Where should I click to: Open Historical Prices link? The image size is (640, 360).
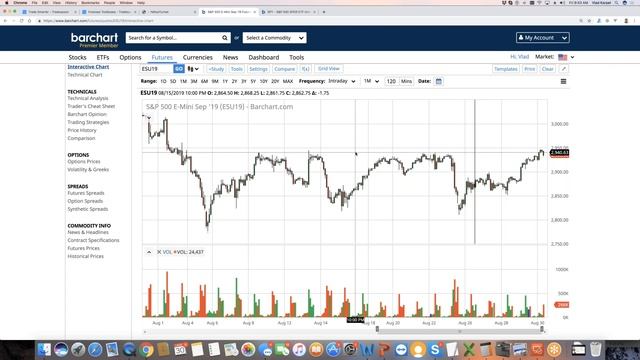pyautogui.click(x=85, y=256)
